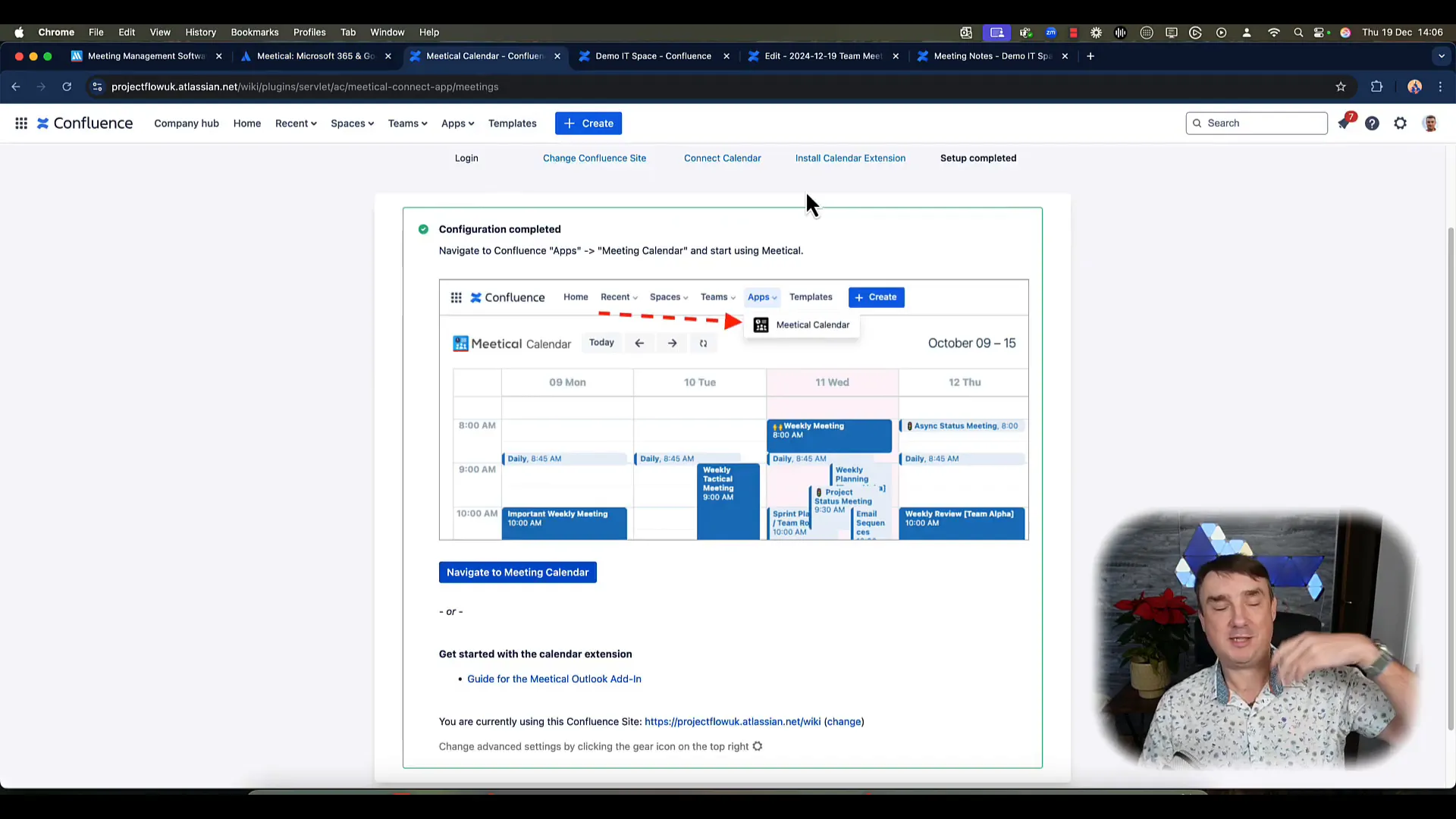Click the Install Calendar Extension step
Viewport: 1456px width, 819px height.
[850, 157]
